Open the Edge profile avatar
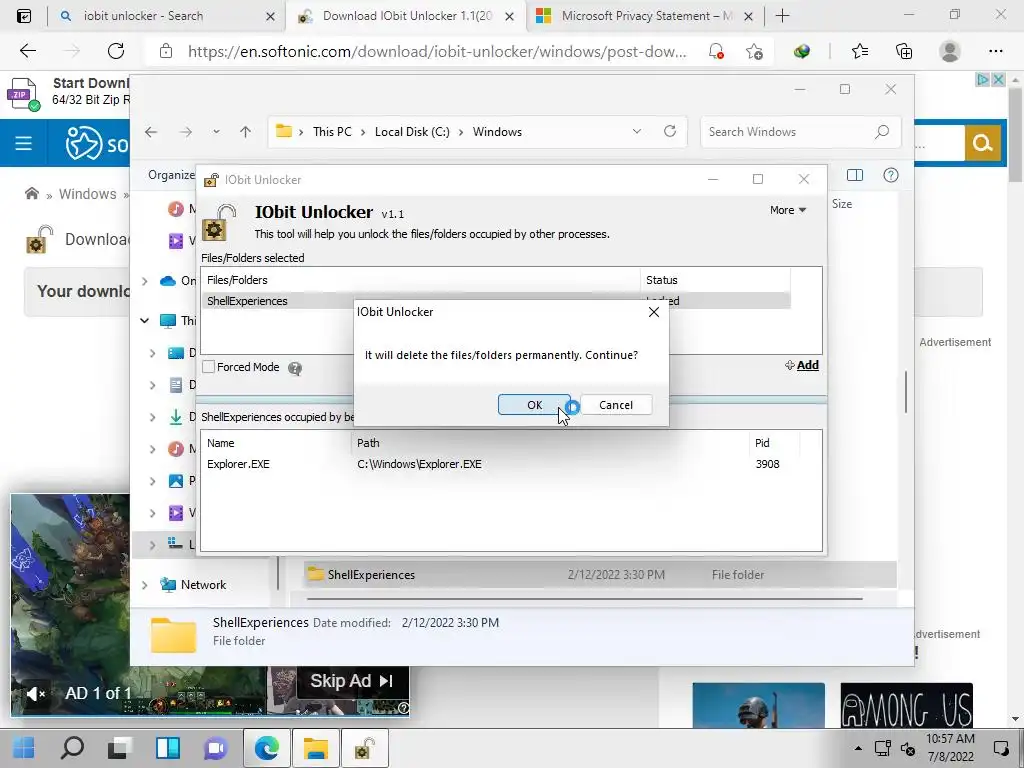This screenshot has width=1024, height=768. (x=950, y=51)
